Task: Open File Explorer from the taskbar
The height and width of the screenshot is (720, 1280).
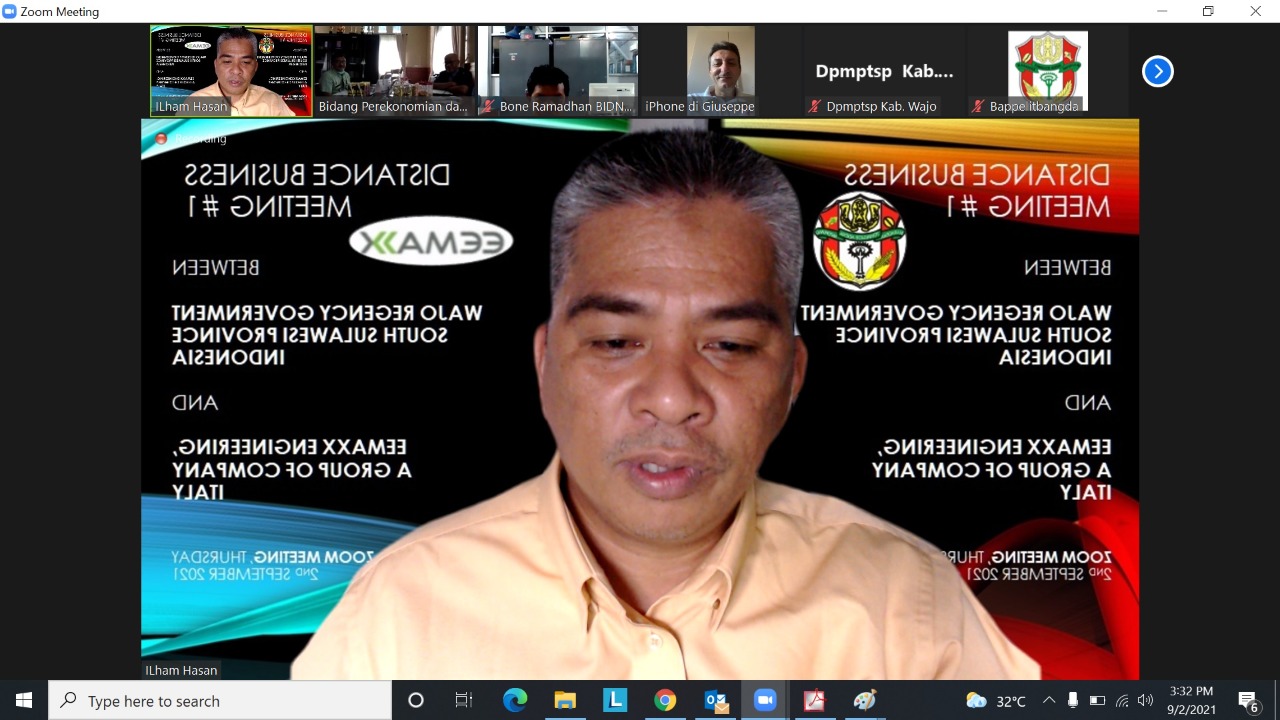Action: tap(565, 700)
